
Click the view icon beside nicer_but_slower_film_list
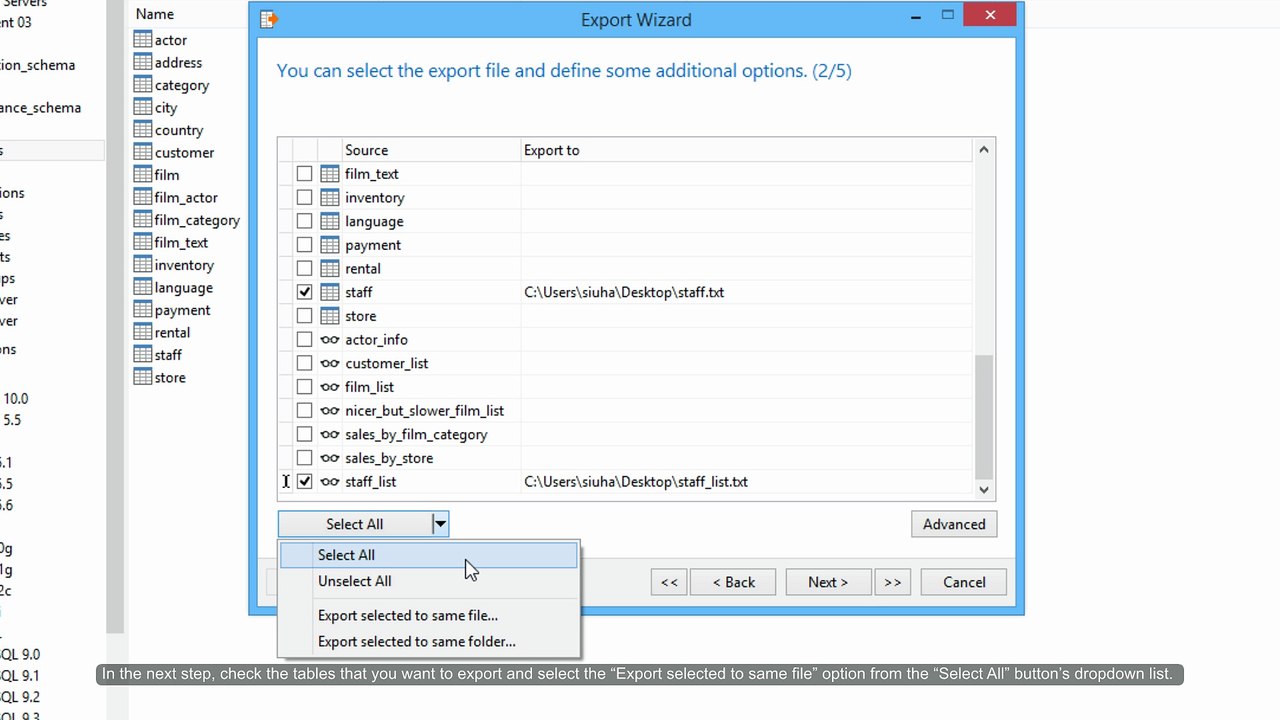click(330, 411)
